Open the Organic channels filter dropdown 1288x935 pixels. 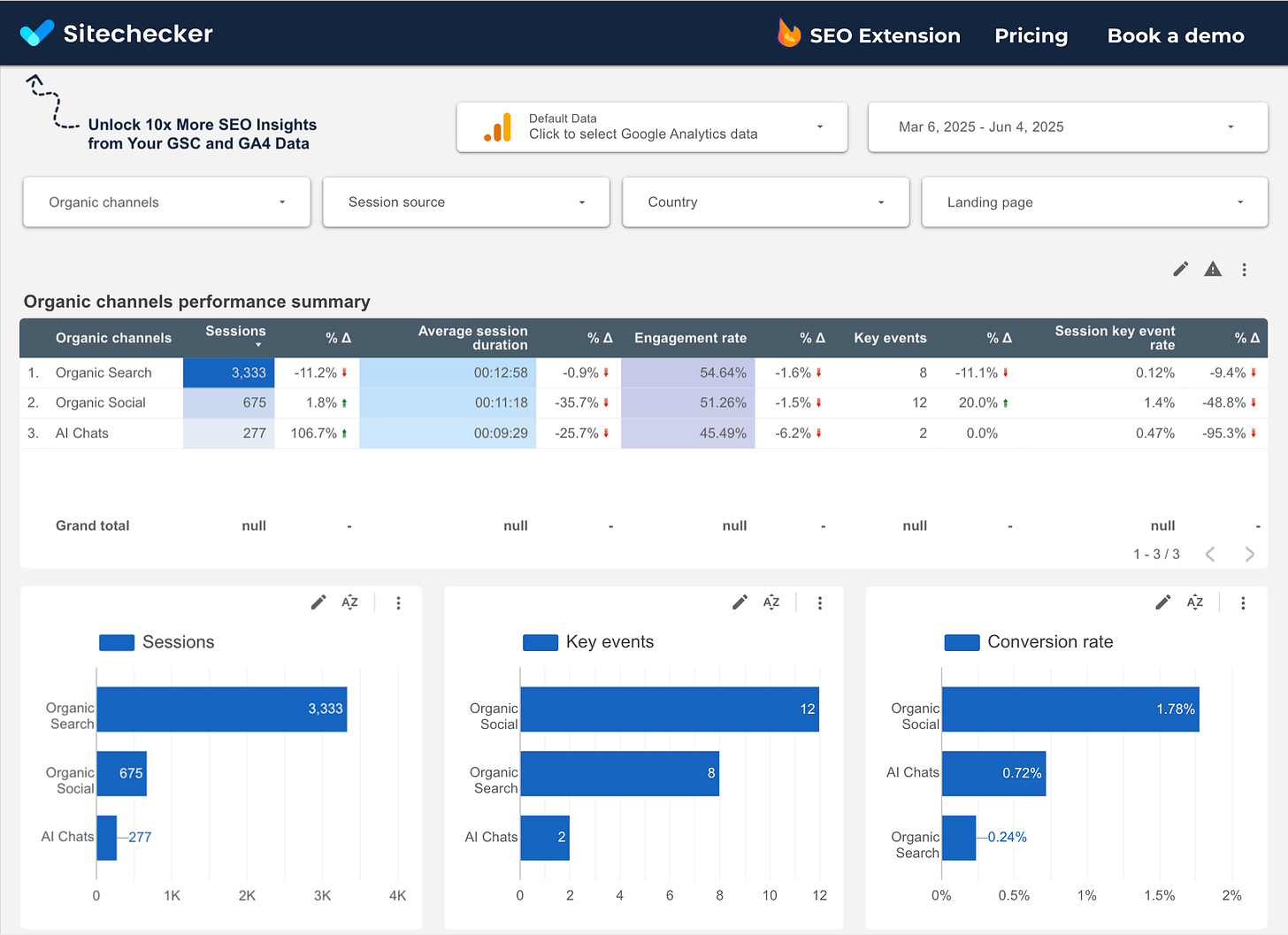point(166,202)
